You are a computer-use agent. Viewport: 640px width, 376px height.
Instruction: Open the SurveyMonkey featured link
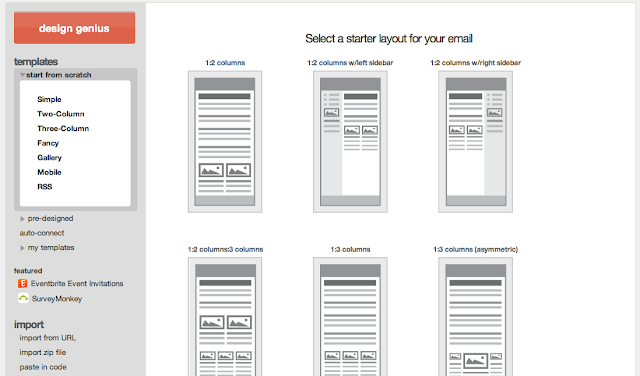57,299
